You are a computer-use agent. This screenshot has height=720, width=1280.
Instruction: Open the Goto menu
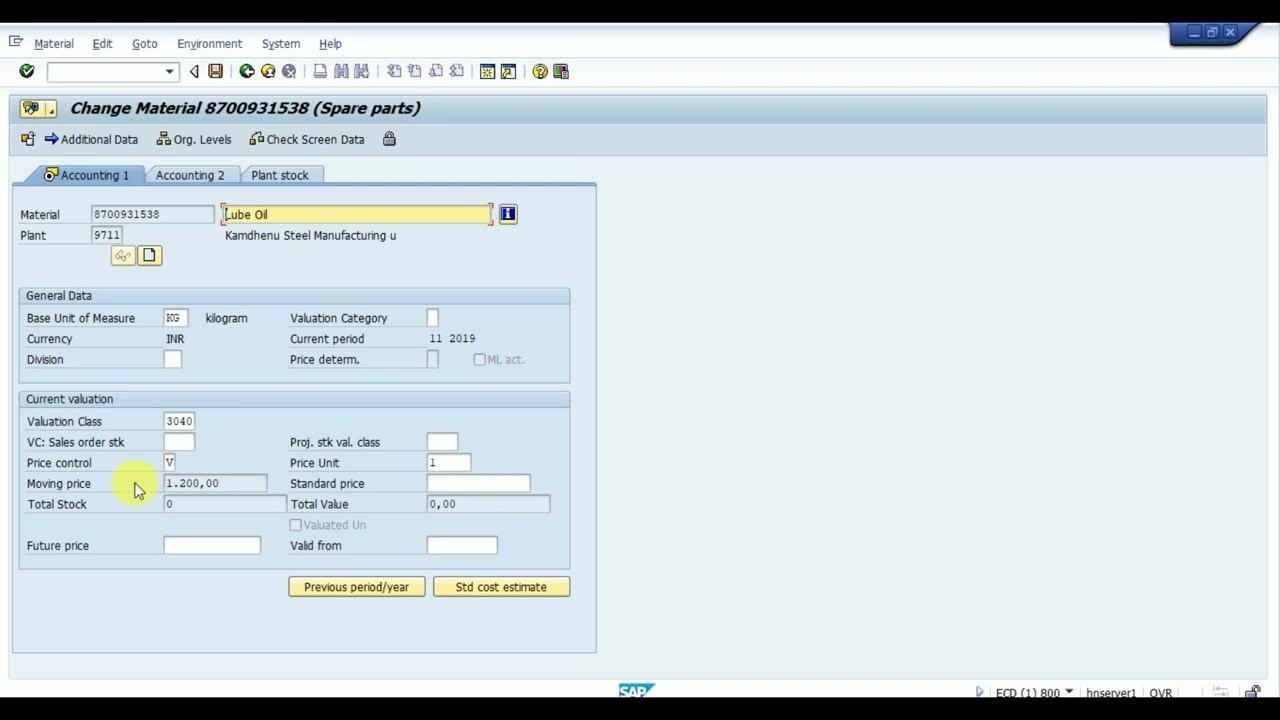point(145,44)
